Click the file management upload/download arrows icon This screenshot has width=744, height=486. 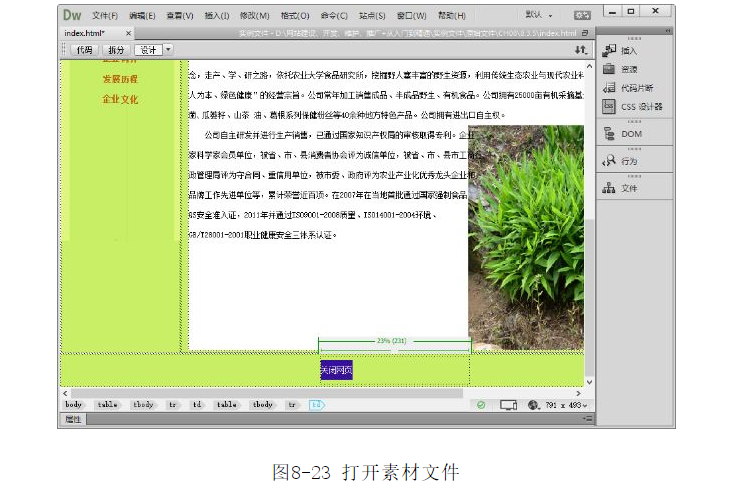(580, 49)
